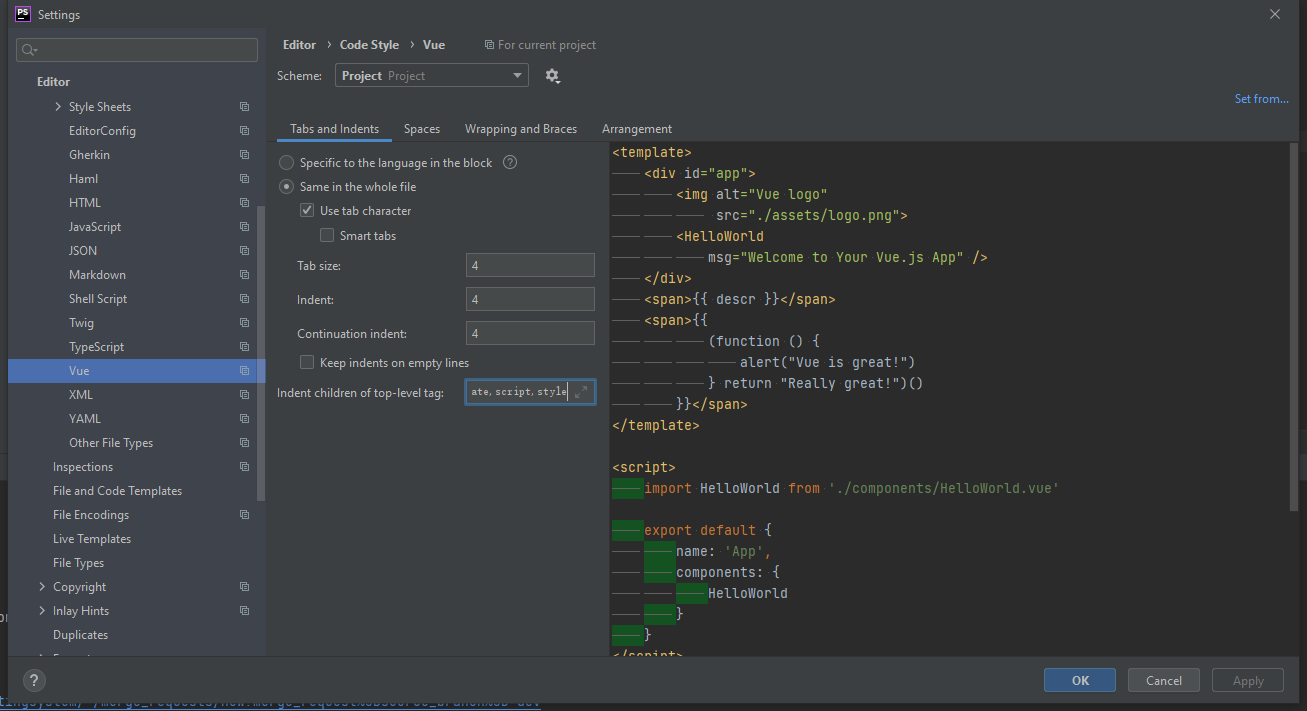Select File and Code Templates item

point(118,491)
